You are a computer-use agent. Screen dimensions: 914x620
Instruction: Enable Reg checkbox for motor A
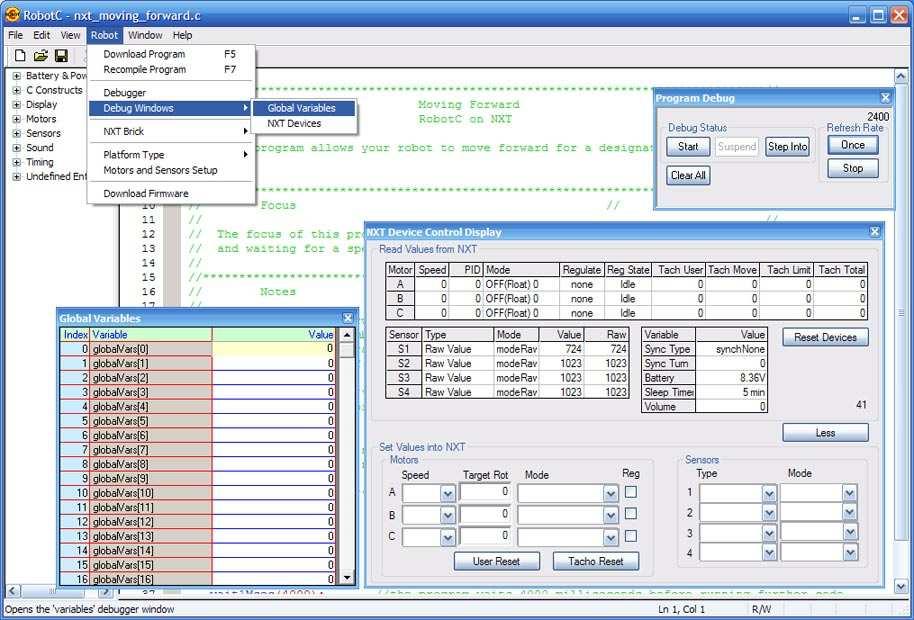[631, 492]
